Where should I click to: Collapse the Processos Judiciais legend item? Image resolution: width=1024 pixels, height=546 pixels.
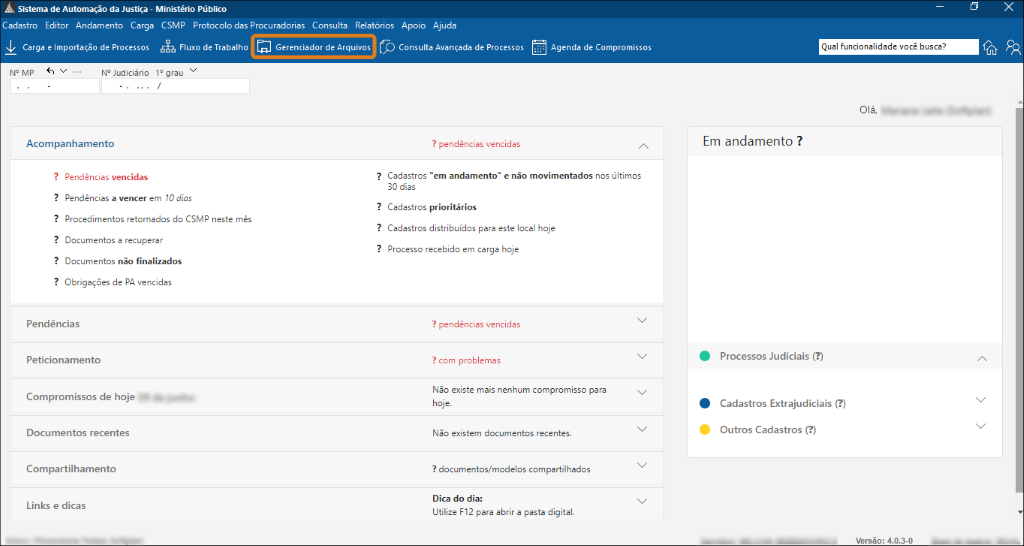(981, 357)
